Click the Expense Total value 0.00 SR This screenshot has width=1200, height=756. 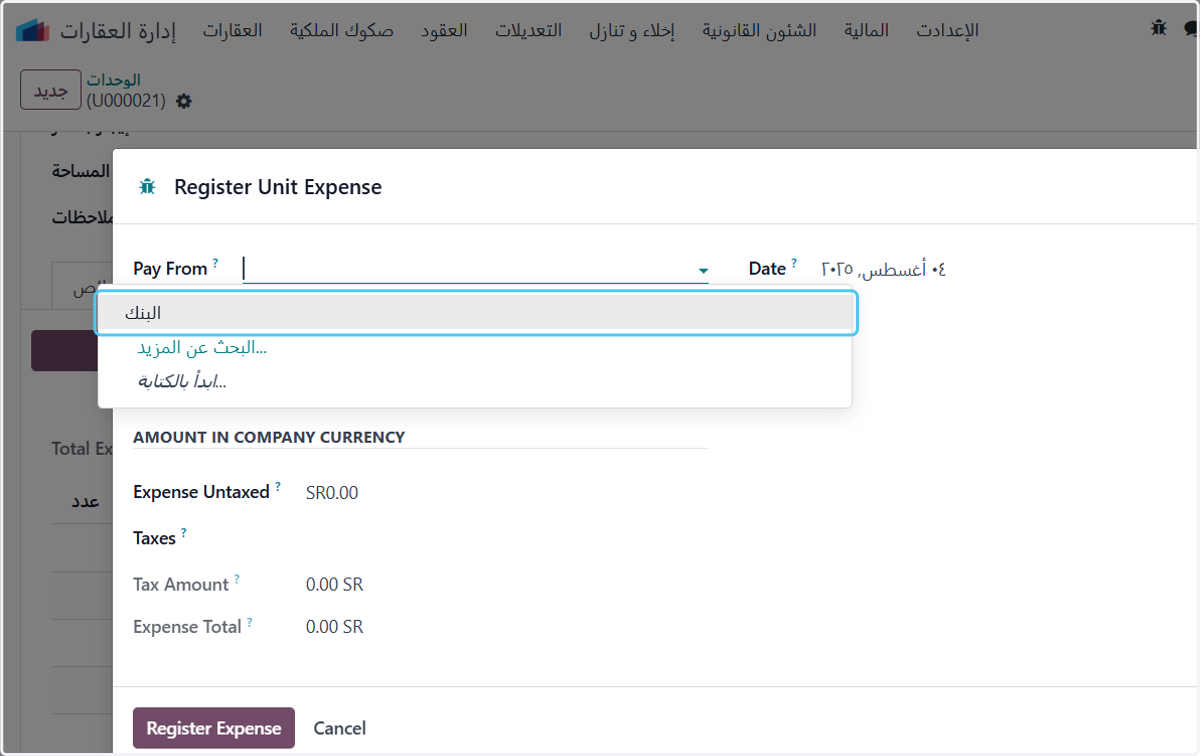tap(334, 628)
